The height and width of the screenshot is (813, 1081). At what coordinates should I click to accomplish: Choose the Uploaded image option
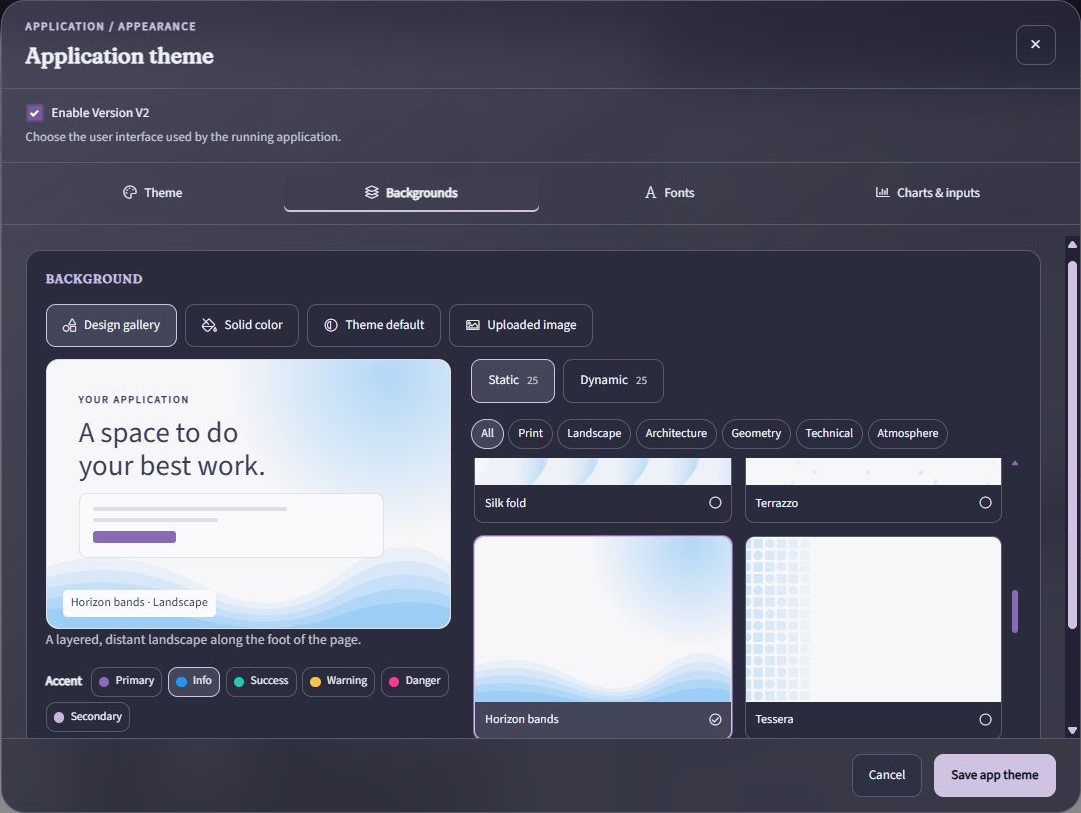(x=521, y=325)
